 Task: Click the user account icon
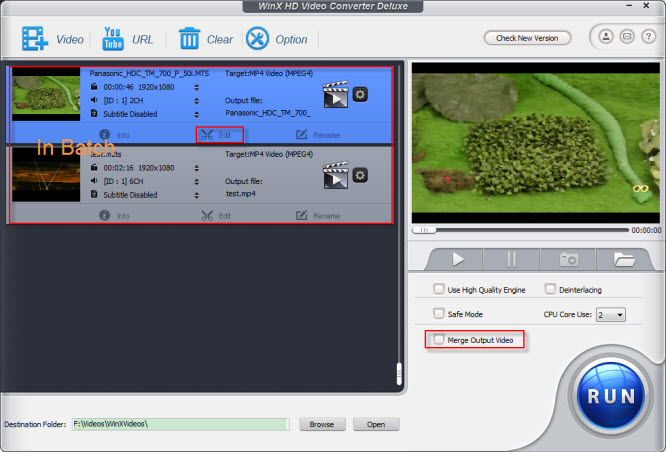(606, 37)
